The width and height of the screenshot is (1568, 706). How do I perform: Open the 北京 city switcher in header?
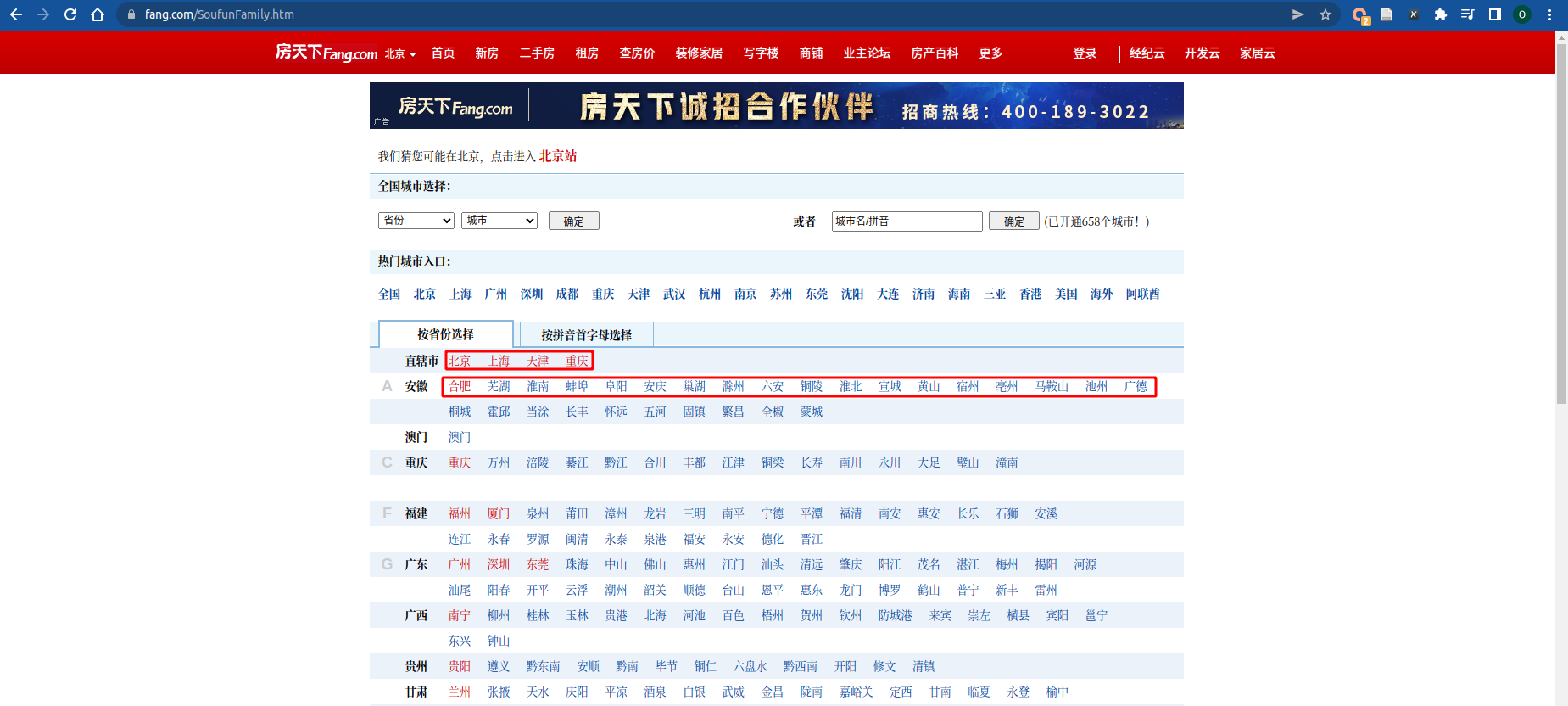click(400, 53)
